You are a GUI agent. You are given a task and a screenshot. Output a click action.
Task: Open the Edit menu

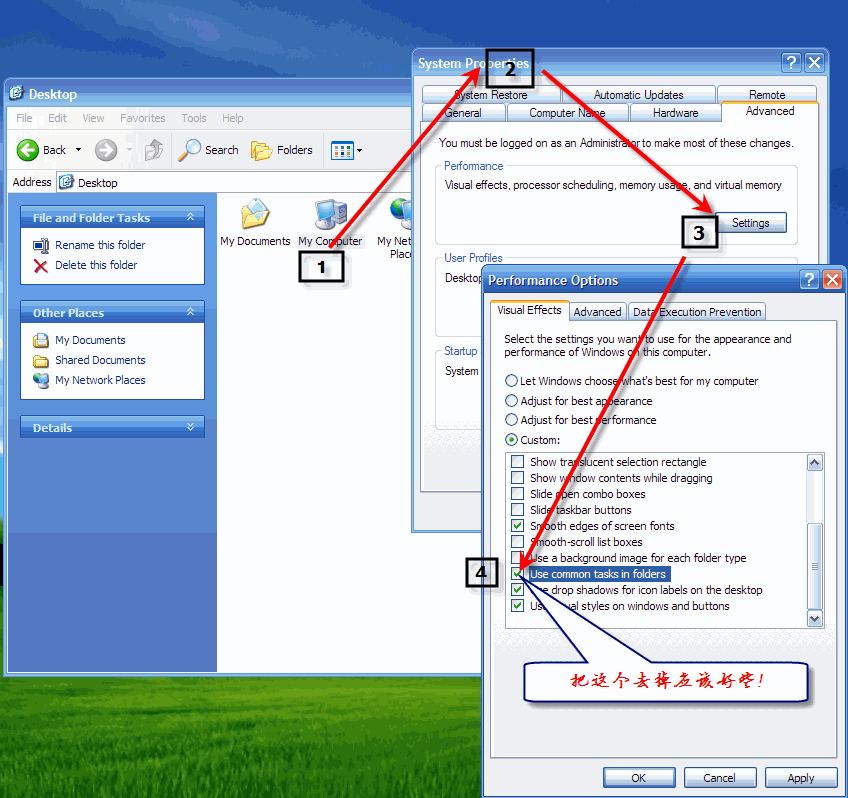click(x=57, y=118)
